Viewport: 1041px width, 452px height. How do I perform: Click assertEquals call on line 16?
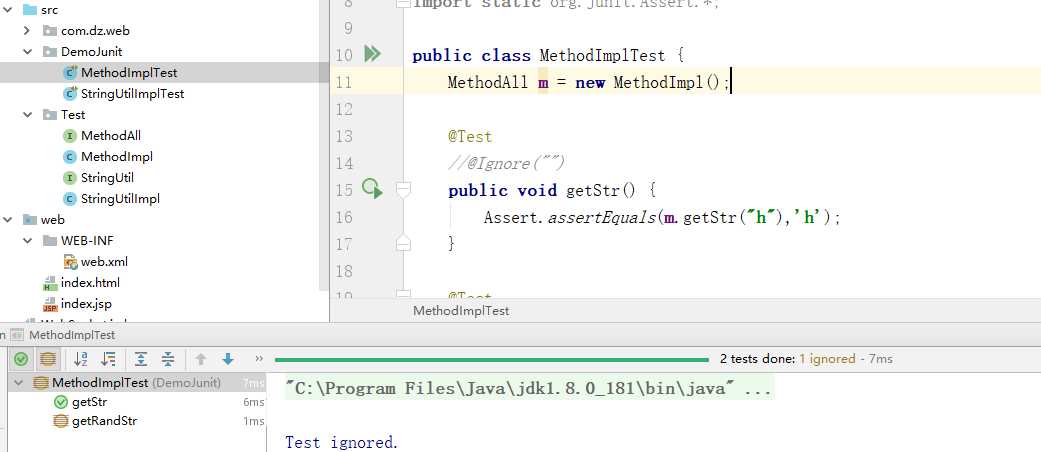click(x=601, y=218)
